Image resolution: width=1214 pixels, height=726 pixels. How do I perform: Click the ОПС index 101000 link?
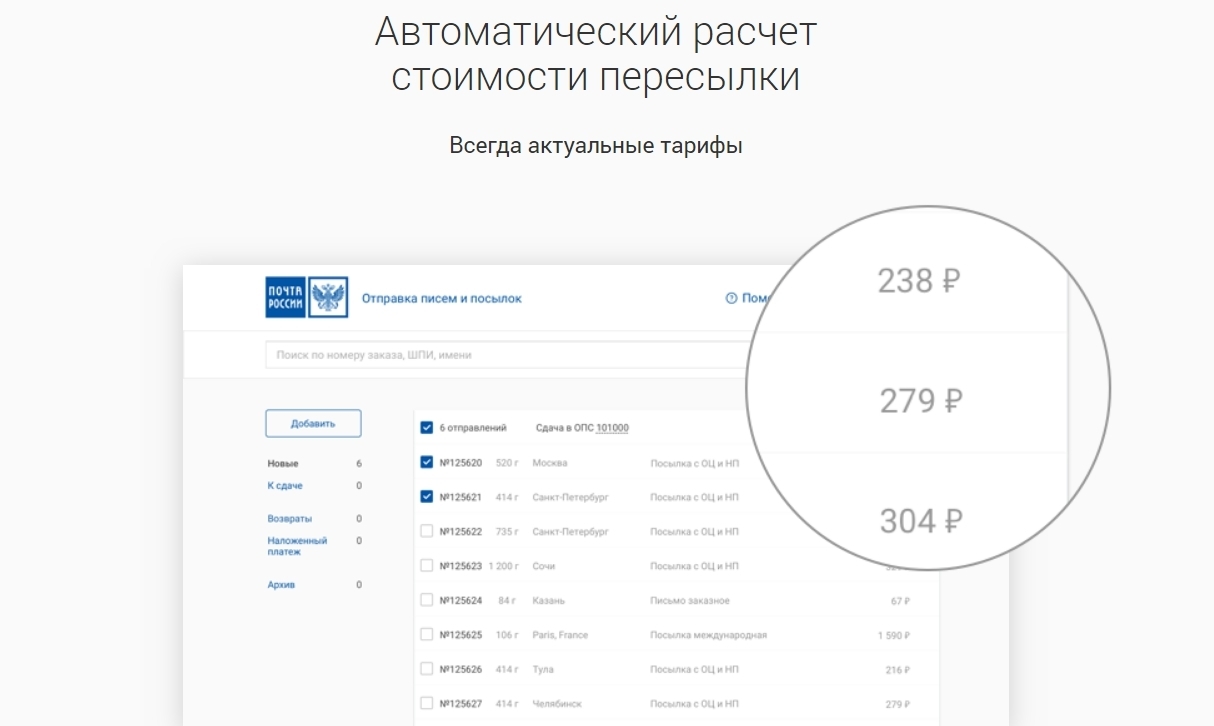coord(612,428)
